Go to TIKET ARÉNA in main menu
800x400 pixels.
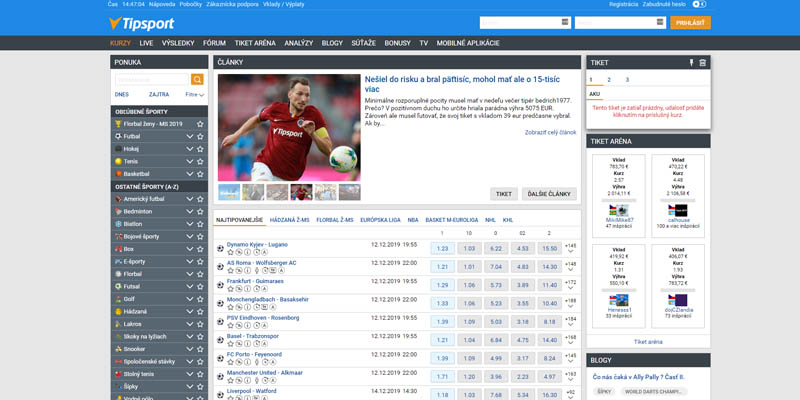click(255, 43)
